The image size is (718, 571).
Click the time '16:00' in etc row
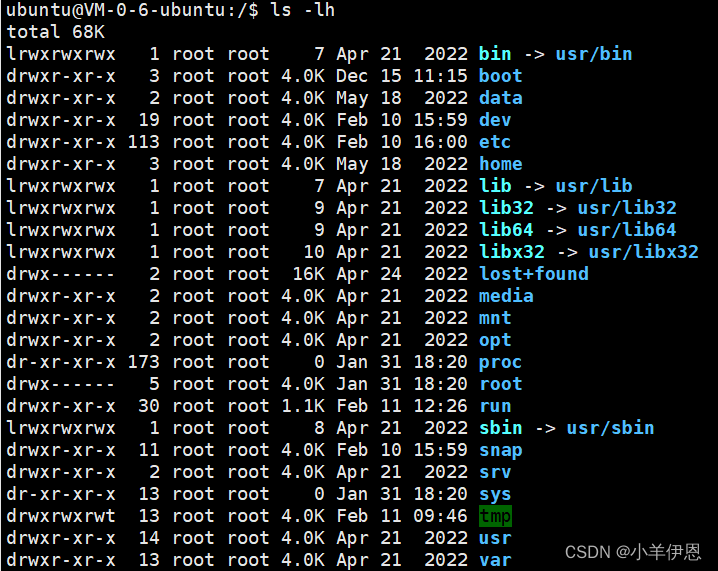(440, 142)
